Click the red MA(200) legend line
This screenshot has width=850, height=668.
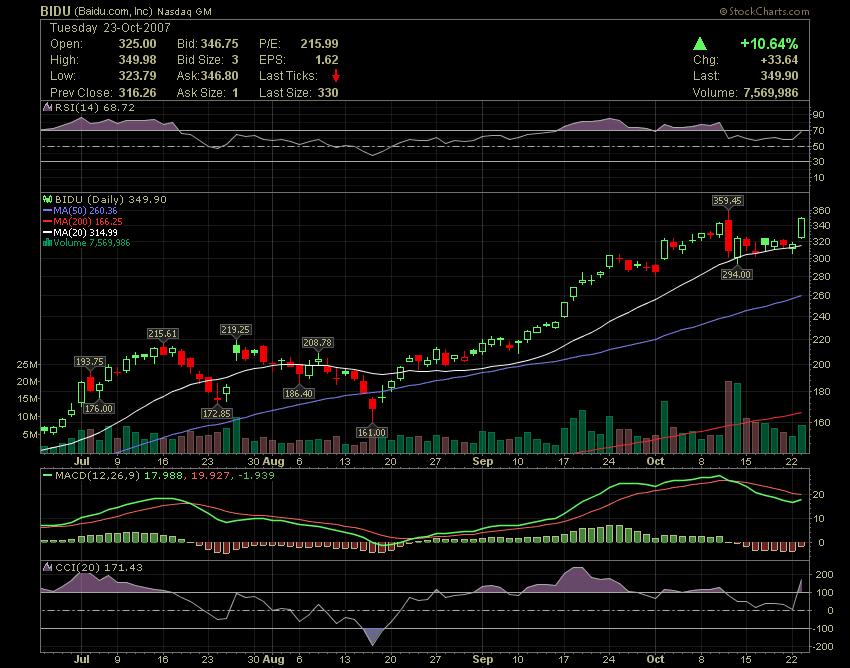tap(47, 221)
